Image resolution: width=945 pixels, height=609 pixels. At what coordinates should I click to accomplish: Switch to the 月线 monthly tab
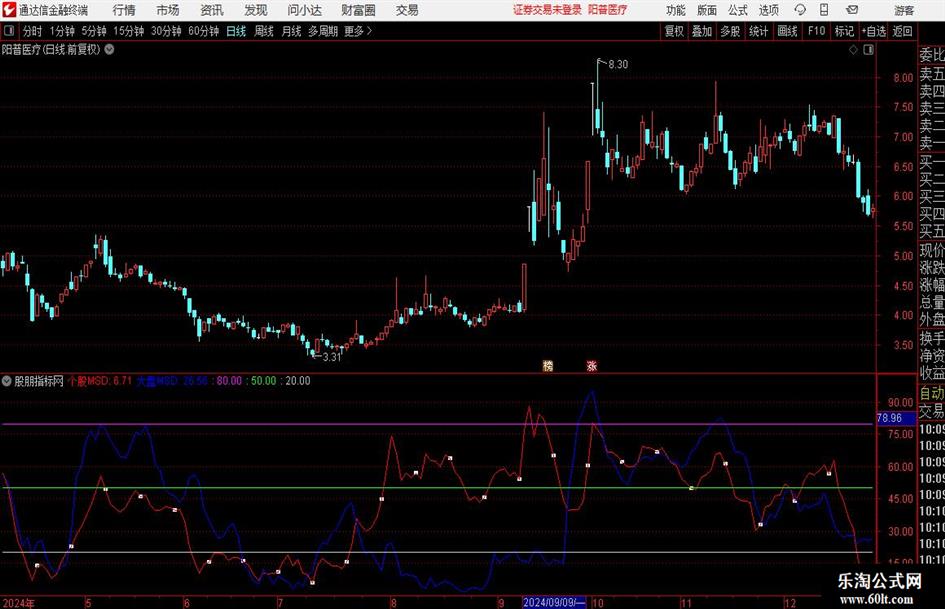click(291, 31)
